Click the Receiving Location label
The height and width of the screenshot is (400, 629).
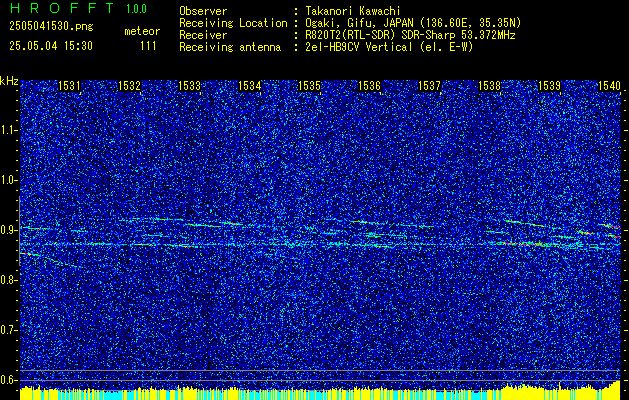coord(233,23)
